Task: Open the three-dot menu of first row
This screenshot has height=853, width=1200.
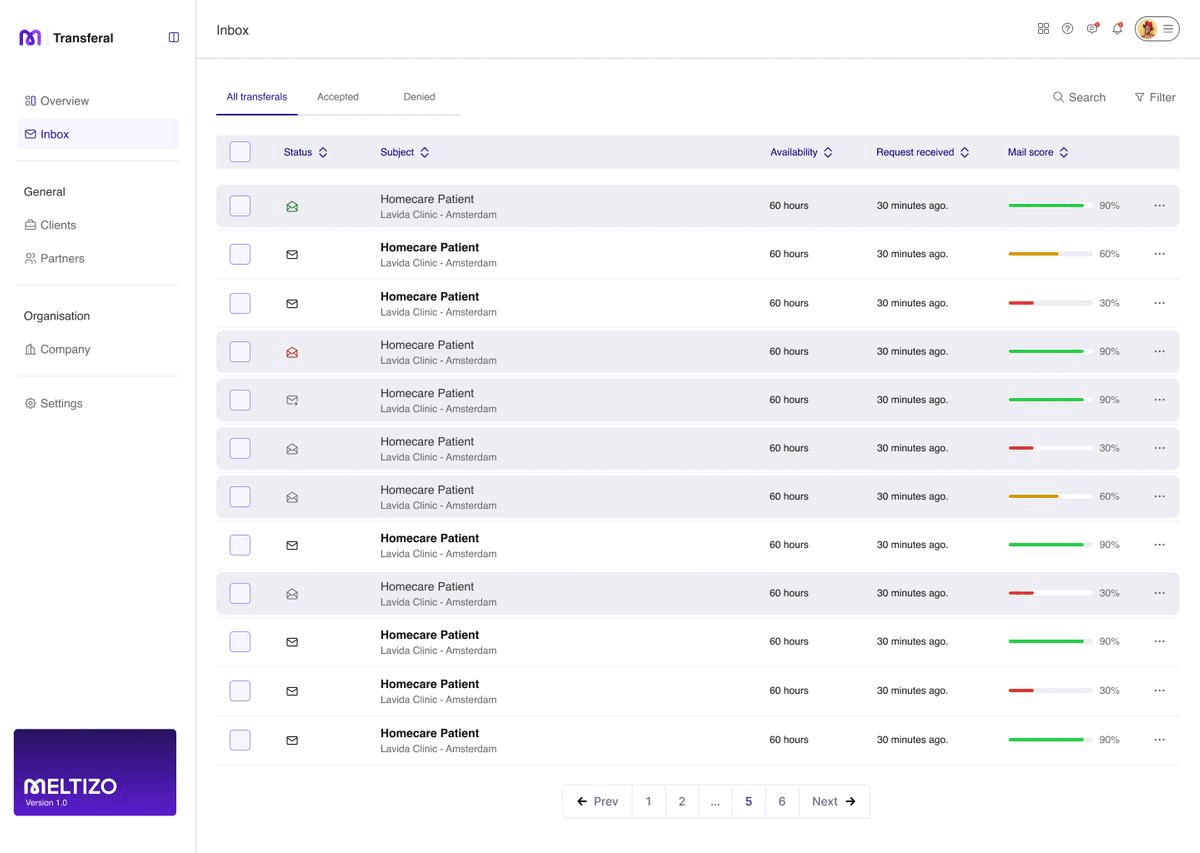Action: (1159, 206)
